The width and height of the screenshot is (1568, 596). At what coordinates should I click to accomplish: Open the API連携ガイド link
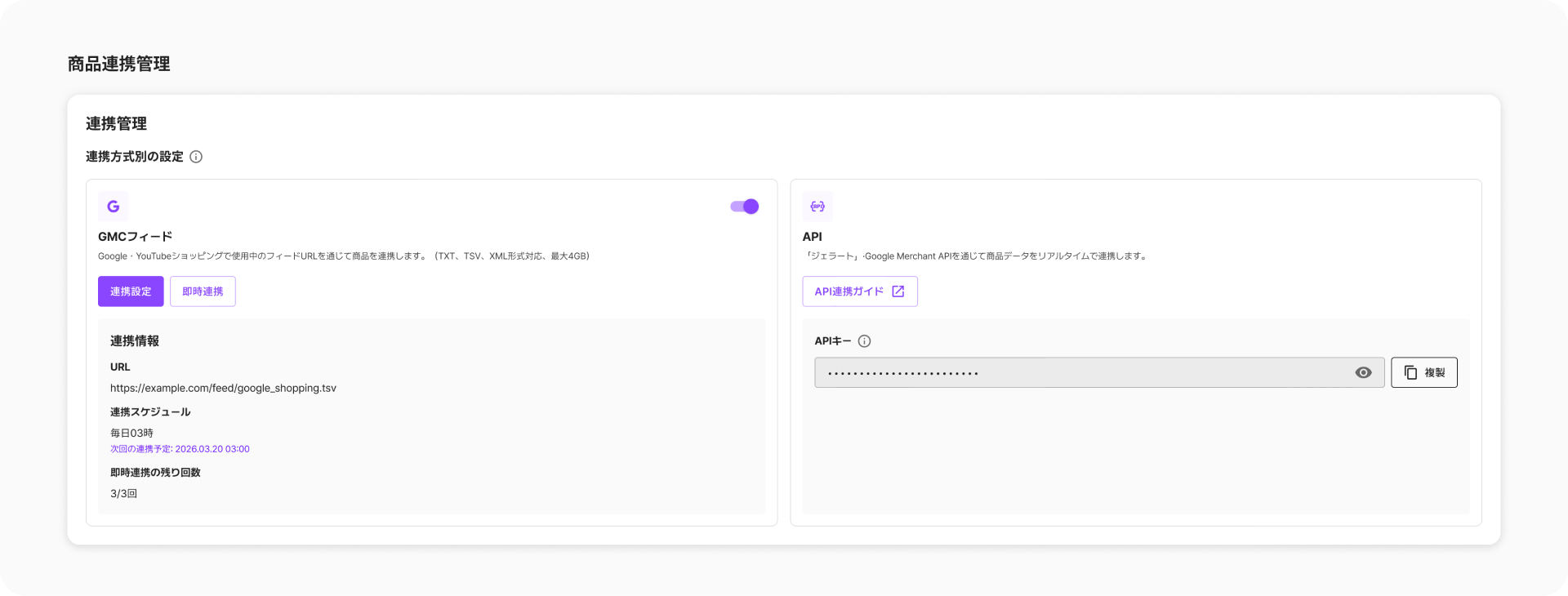[x=849, y=291]
